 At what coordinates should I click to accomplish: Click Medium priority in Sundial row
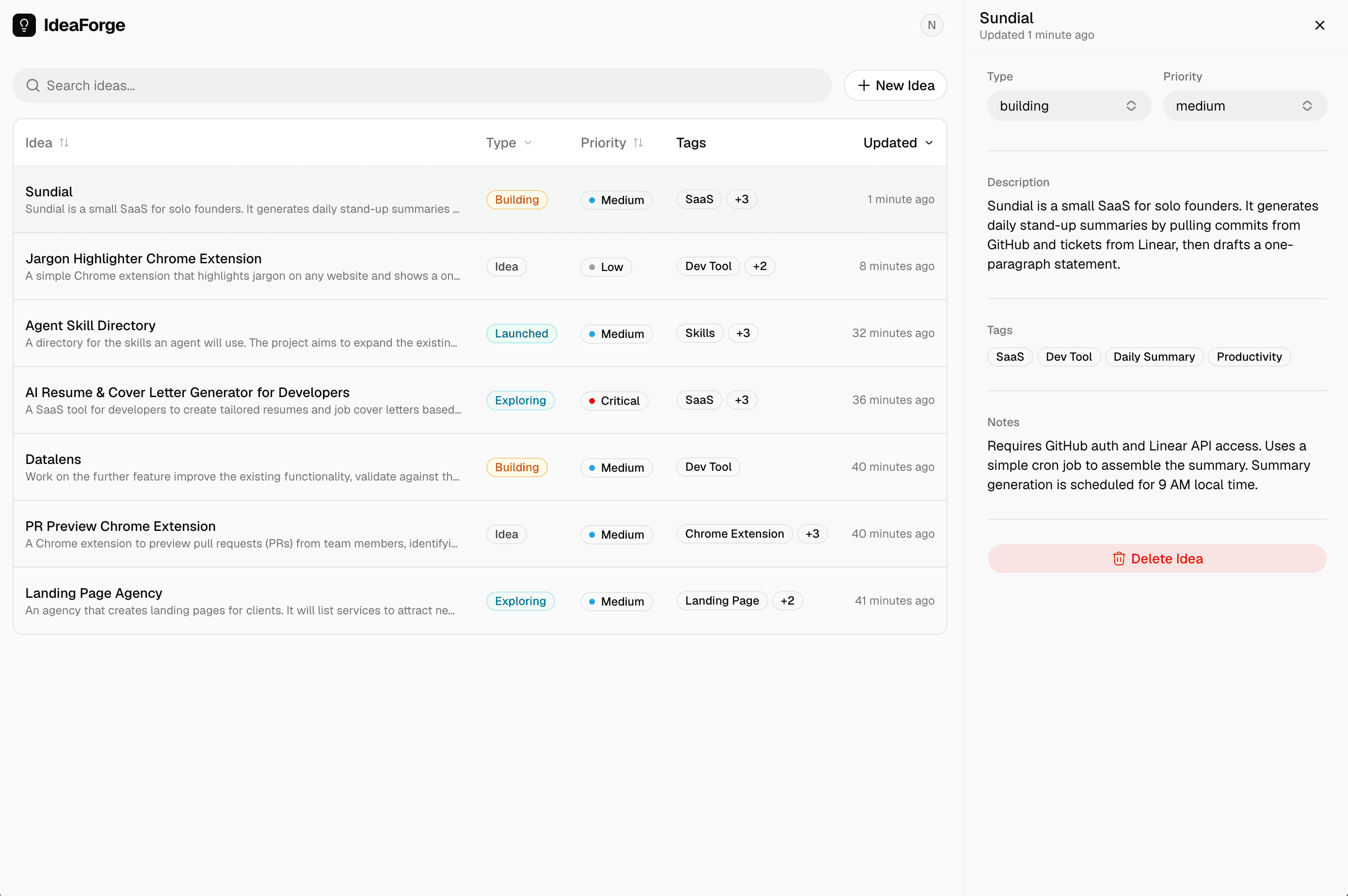click(617, 201)
